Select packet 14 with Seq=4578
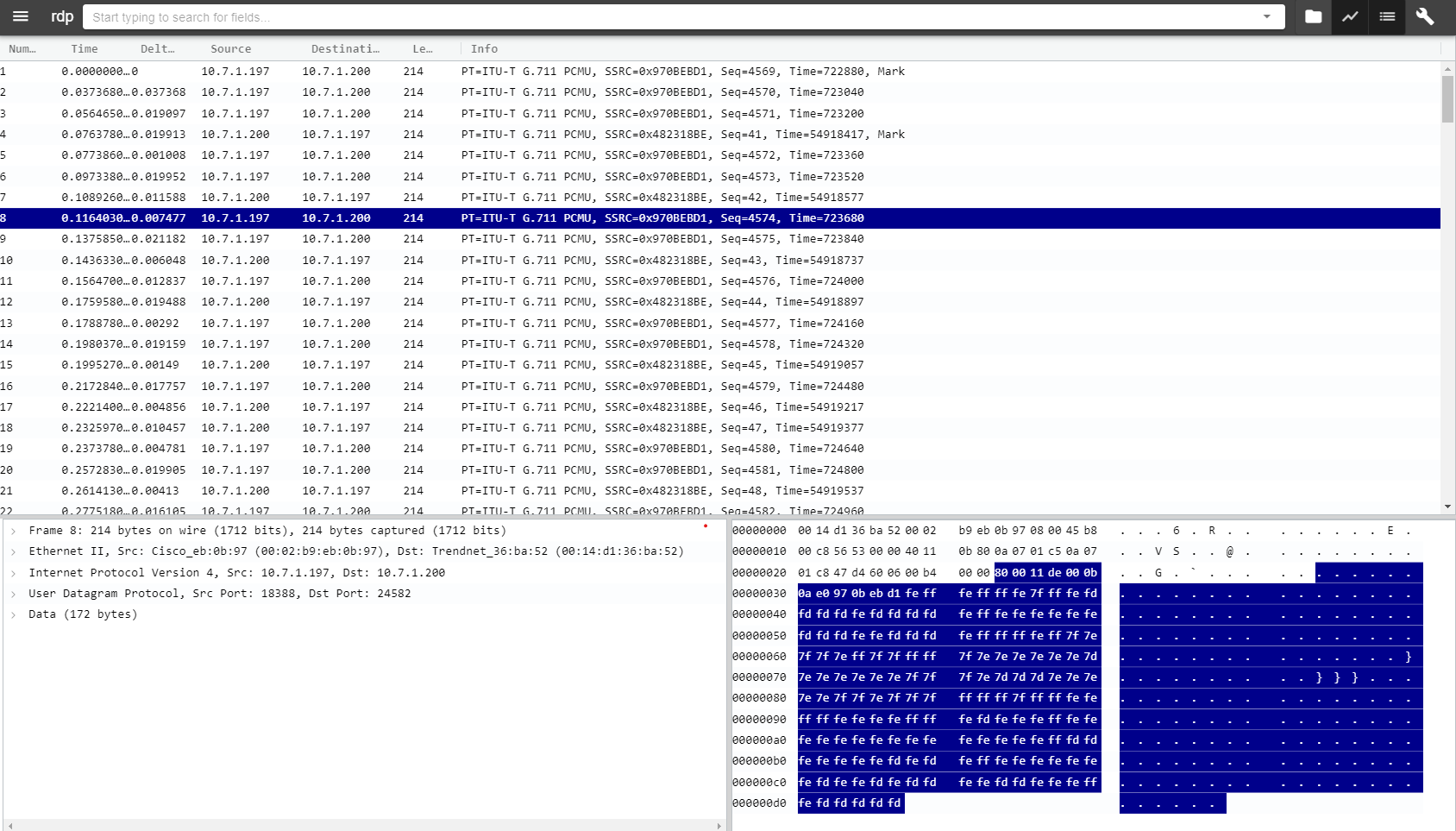 tap(720, 344)
